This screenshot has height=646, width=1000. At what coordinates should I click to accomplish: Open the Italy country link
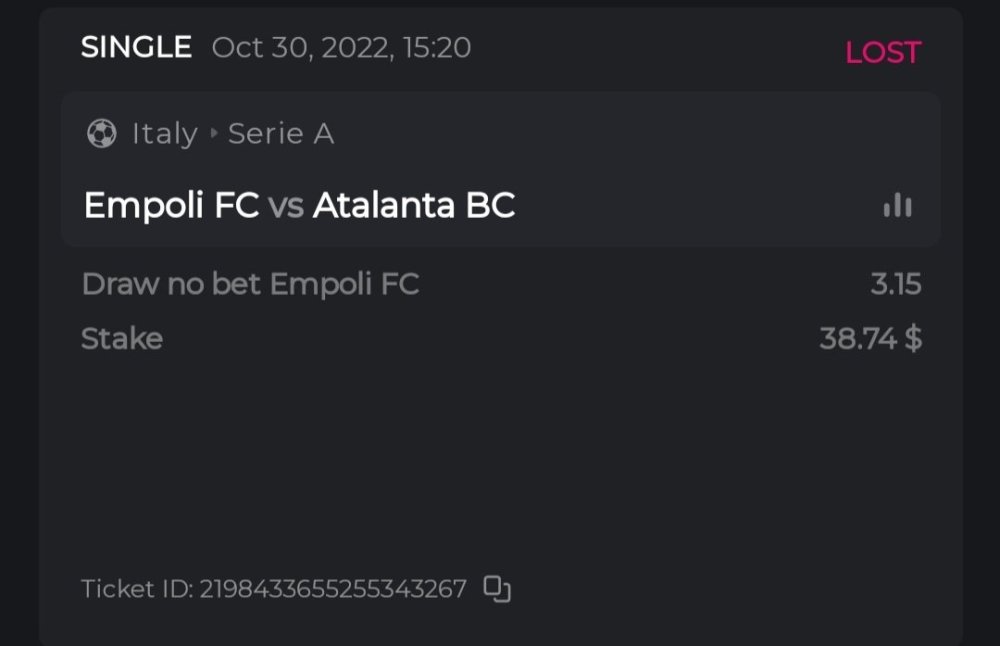164,134
